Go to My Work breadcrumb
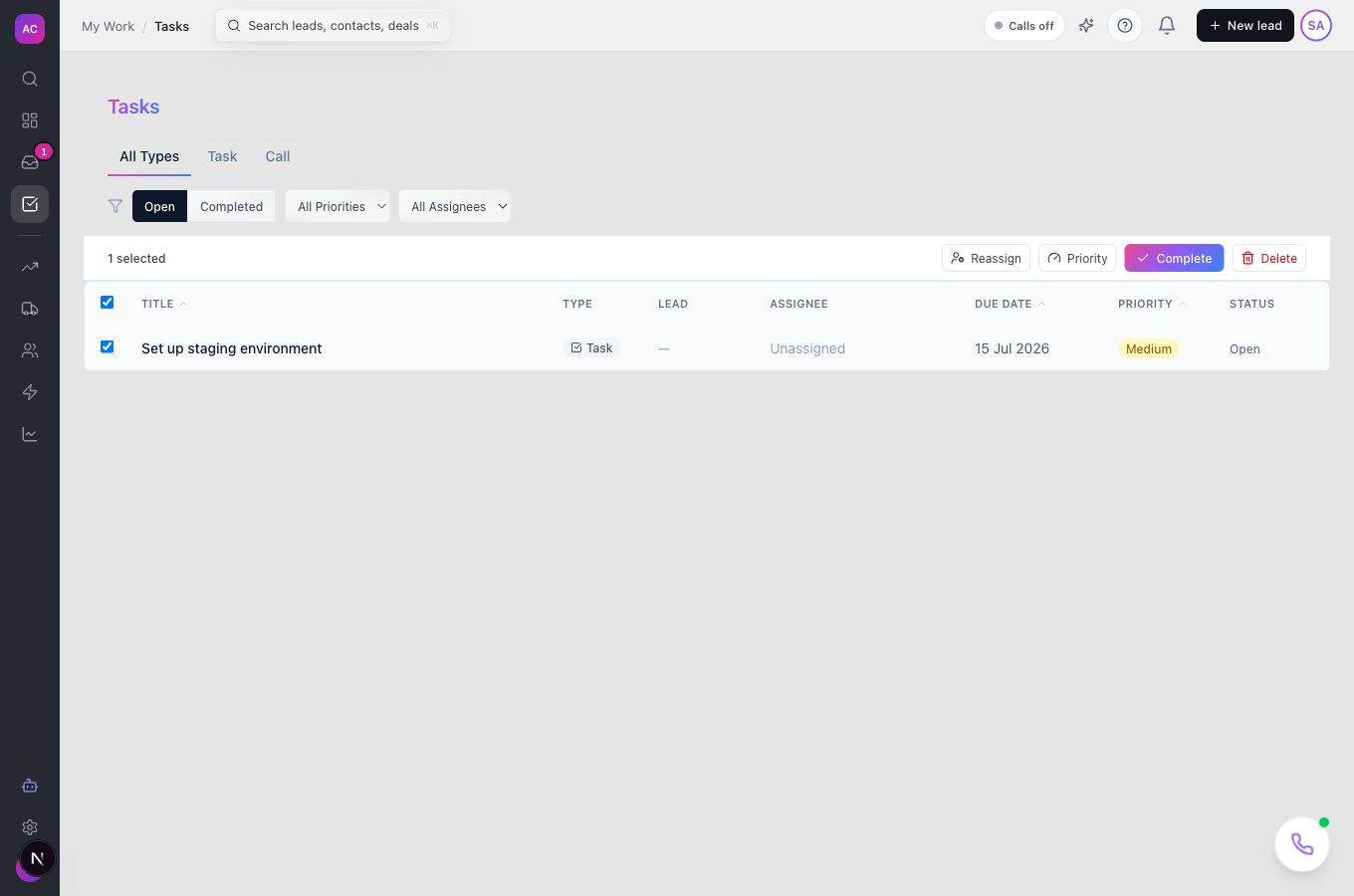The image size is (1354, 896). point(108,26)
